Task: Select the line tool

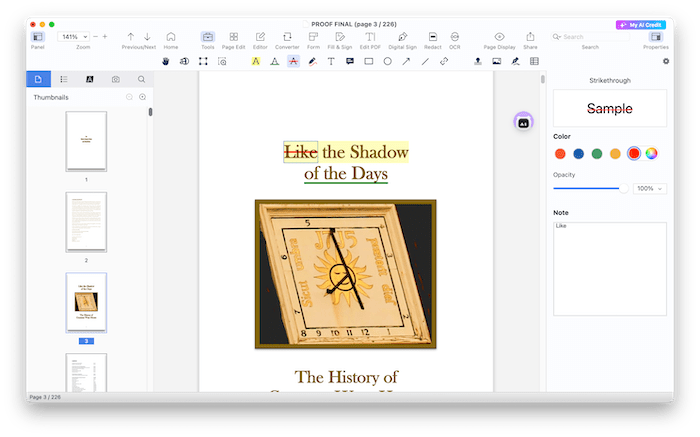Action: [425, 62]
